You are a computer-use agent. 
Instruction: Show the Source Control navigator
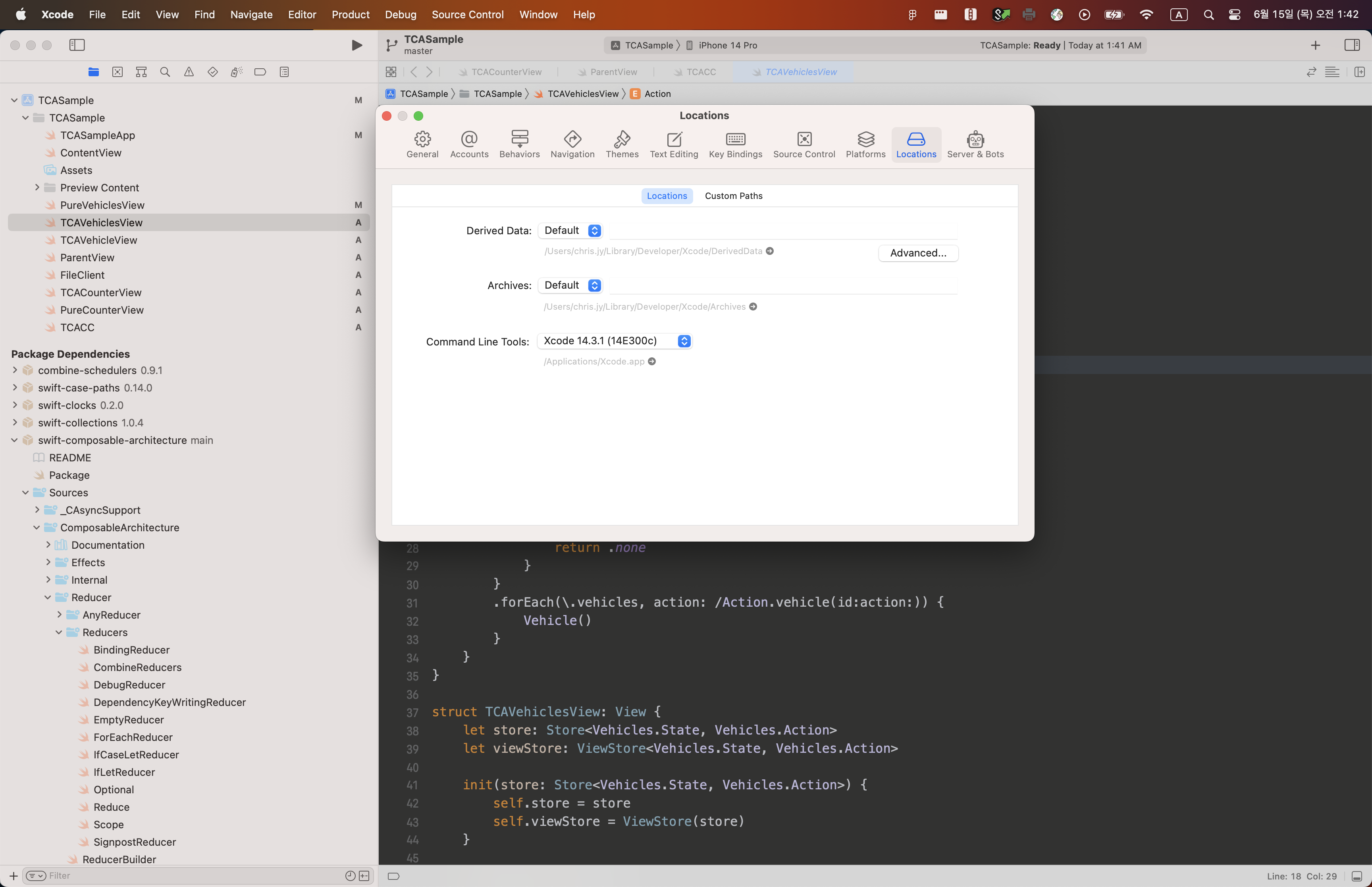[118, 72]
